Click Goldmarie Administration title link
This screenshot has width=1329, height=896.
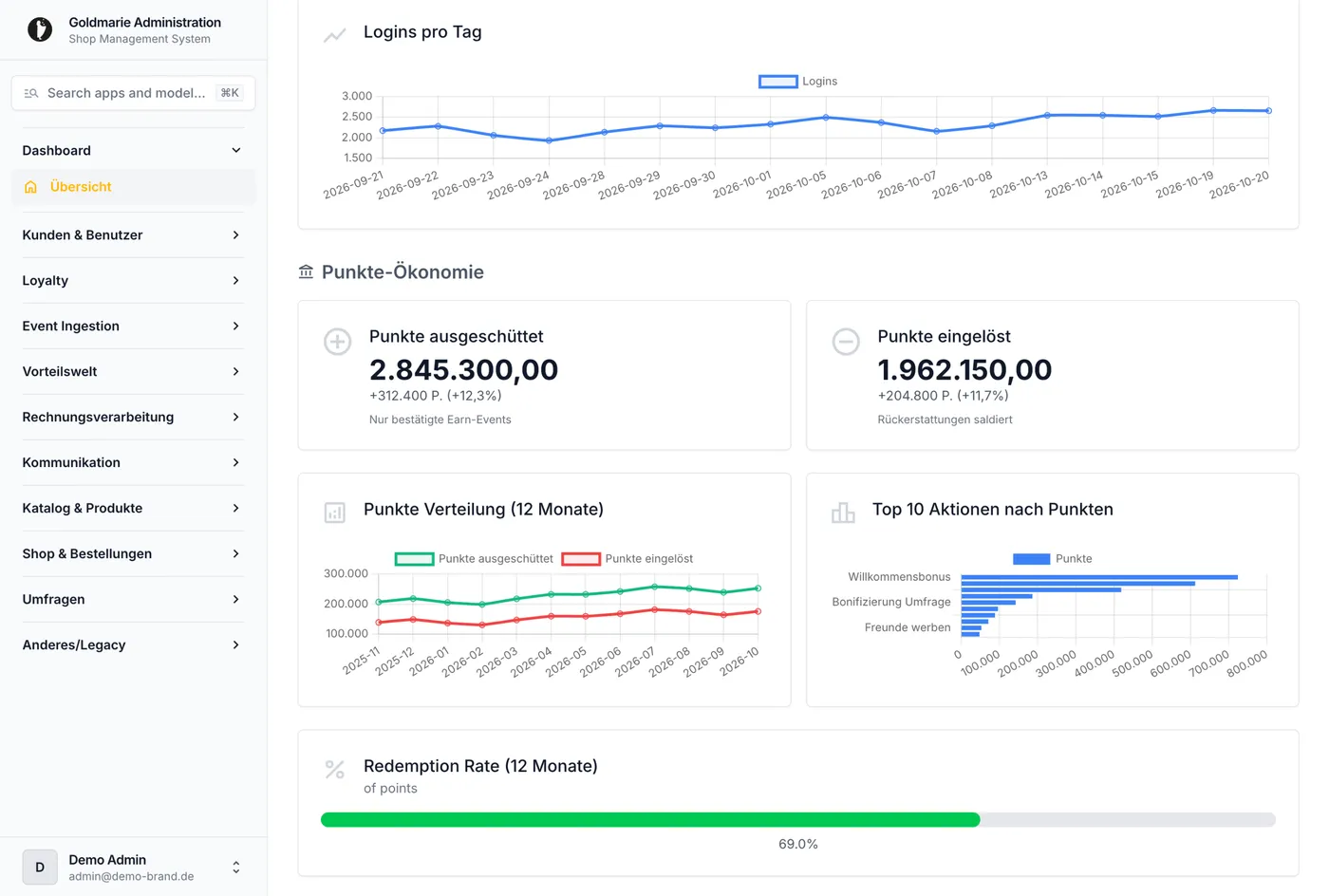(144, 22)
